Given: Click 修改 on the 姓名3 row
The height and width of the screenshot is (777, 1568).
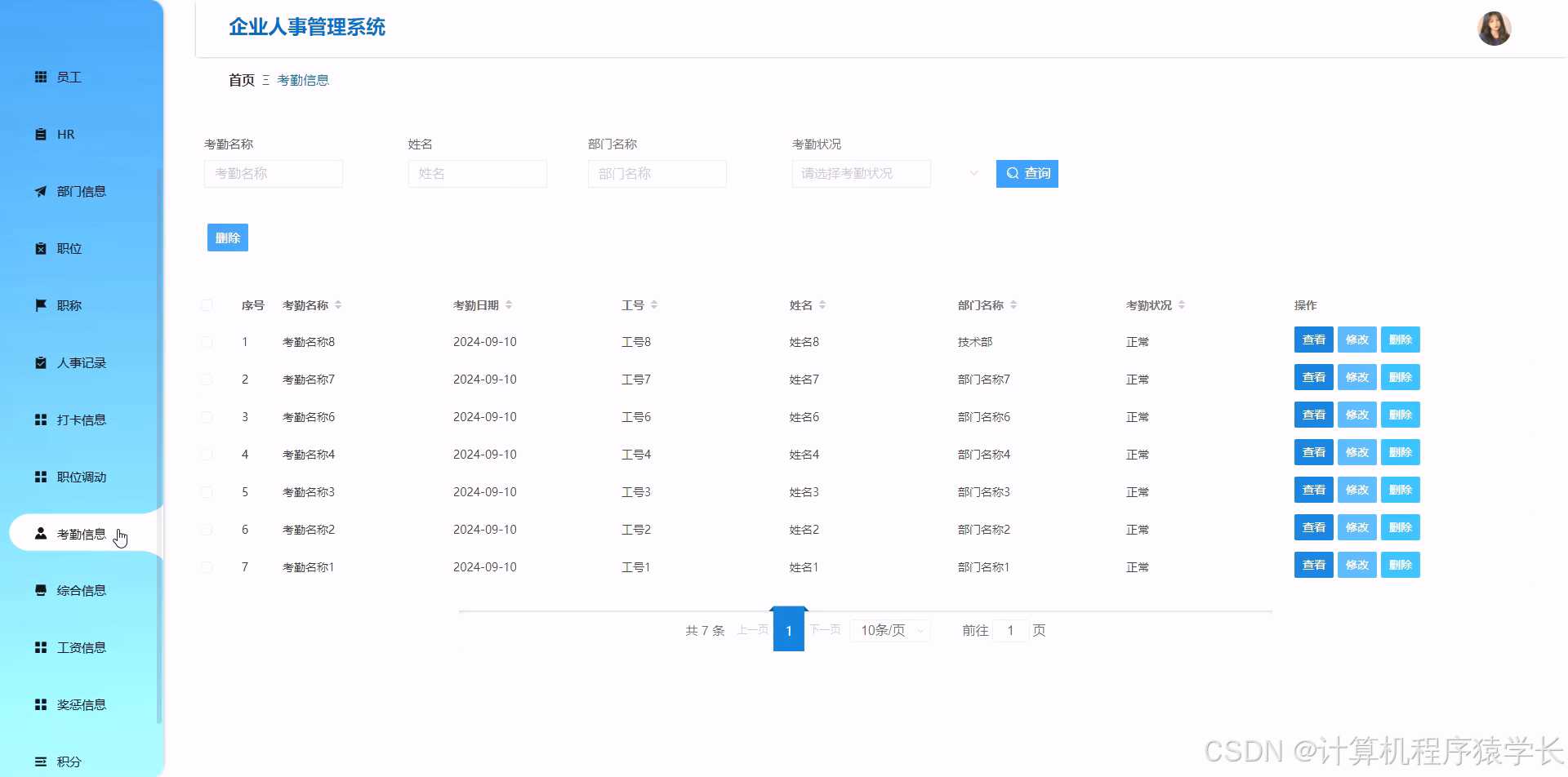Looking at the screenshot, I should click(x=1356, y=490).
